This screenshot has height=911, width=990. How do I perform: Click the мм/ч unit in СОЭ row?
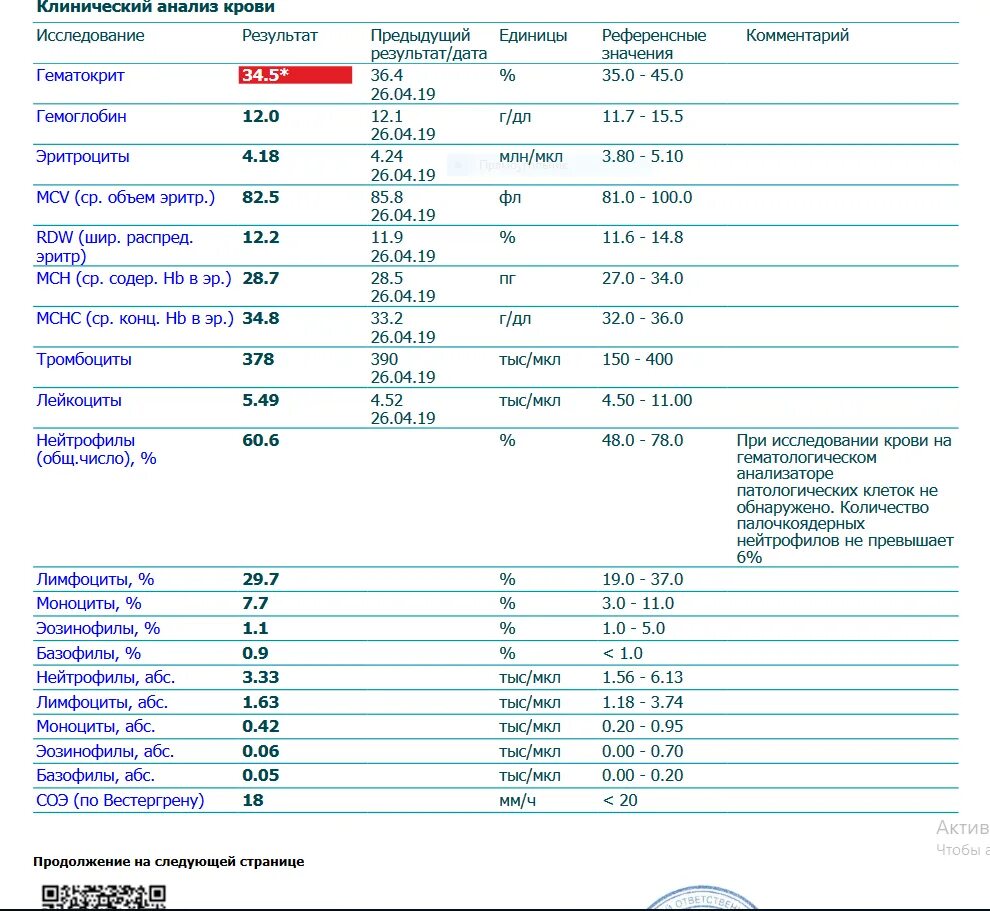518,801
